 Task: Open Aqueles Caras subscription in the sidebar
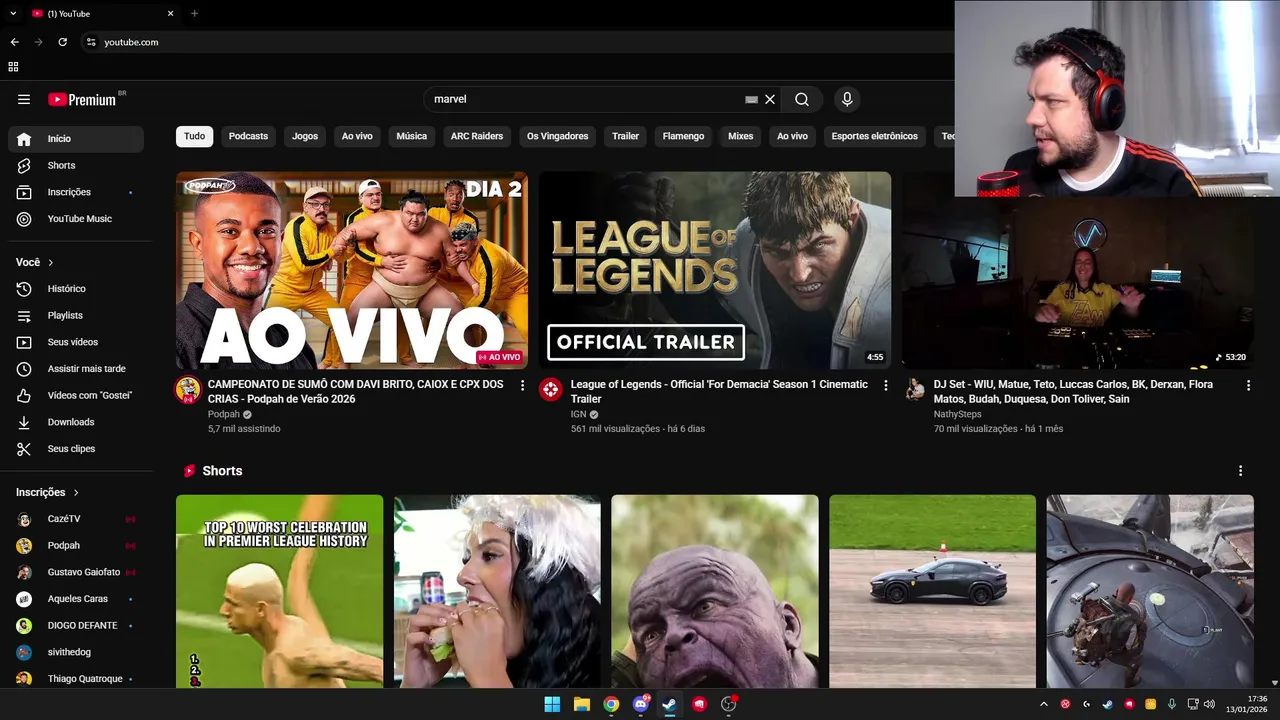76,599
